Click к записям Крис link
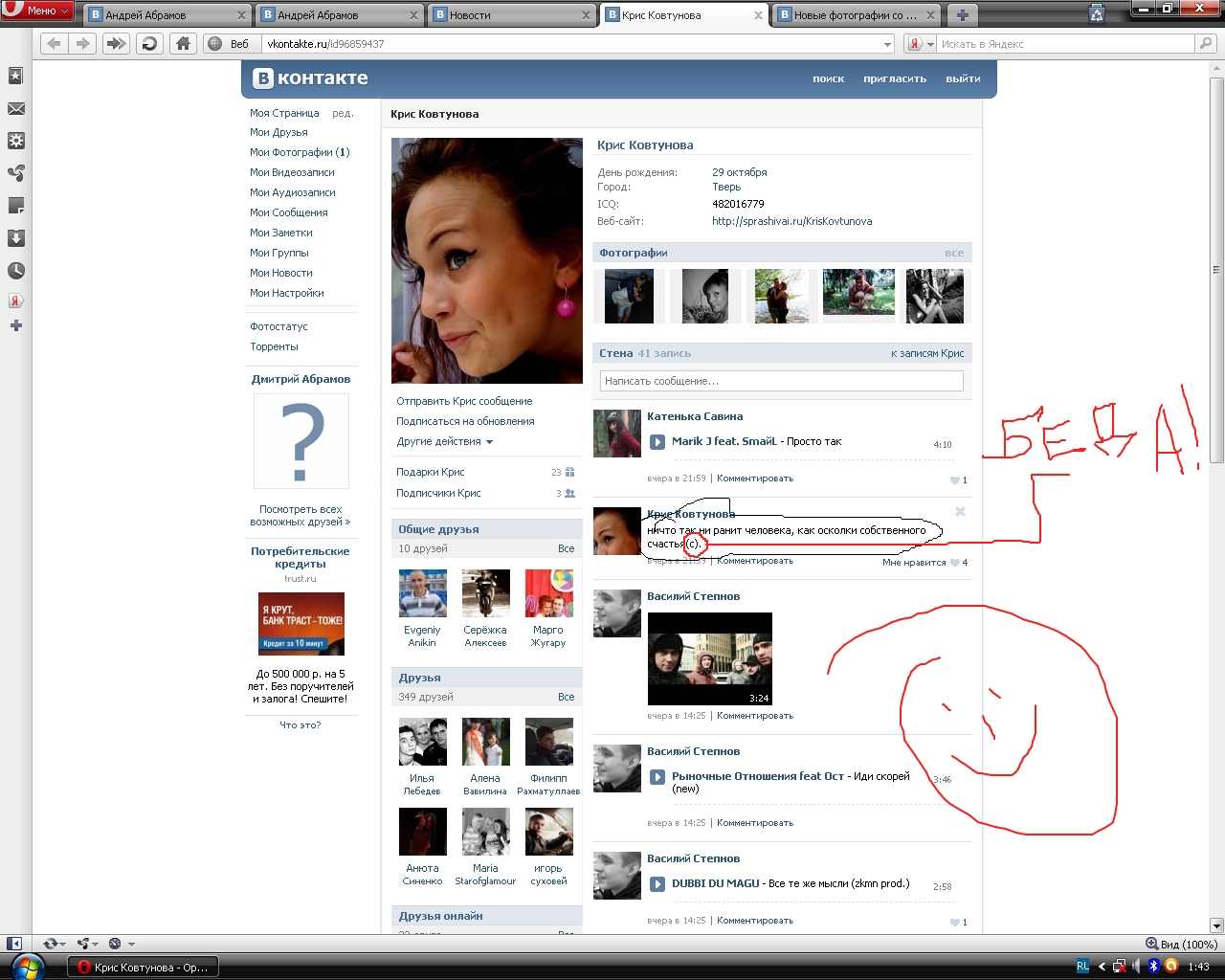 [927, 353]
